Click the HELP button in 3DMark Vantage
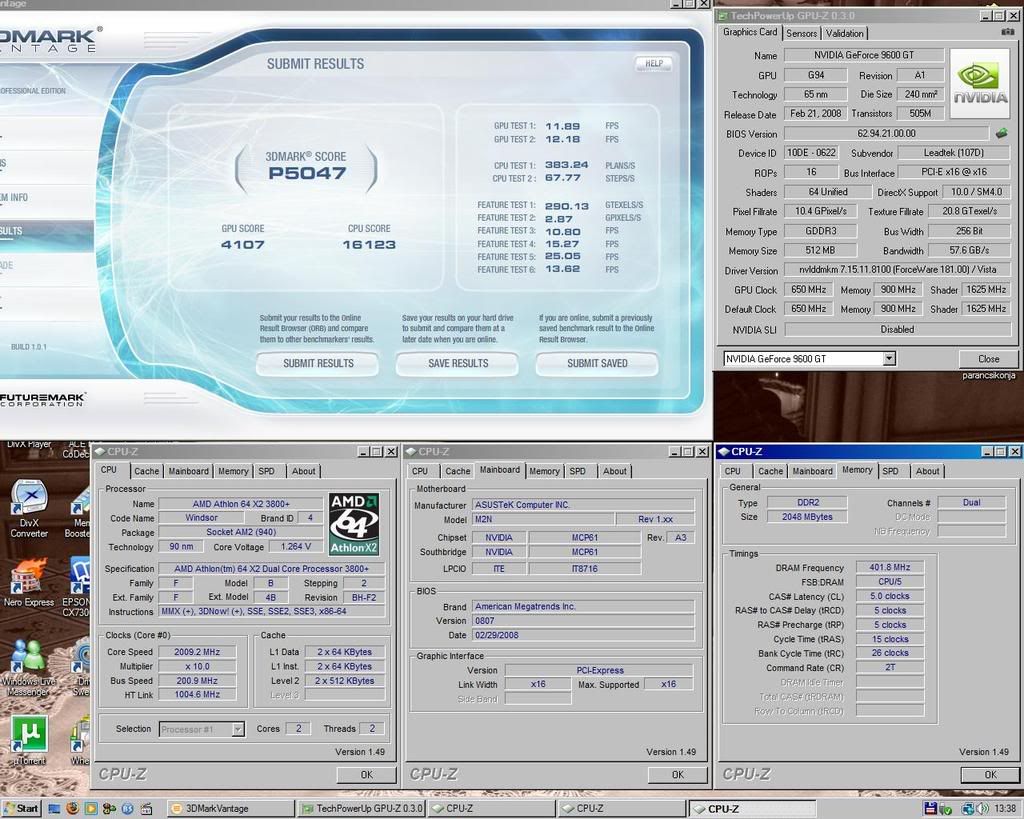1024x819 pixels. click(x=654, y=64)
